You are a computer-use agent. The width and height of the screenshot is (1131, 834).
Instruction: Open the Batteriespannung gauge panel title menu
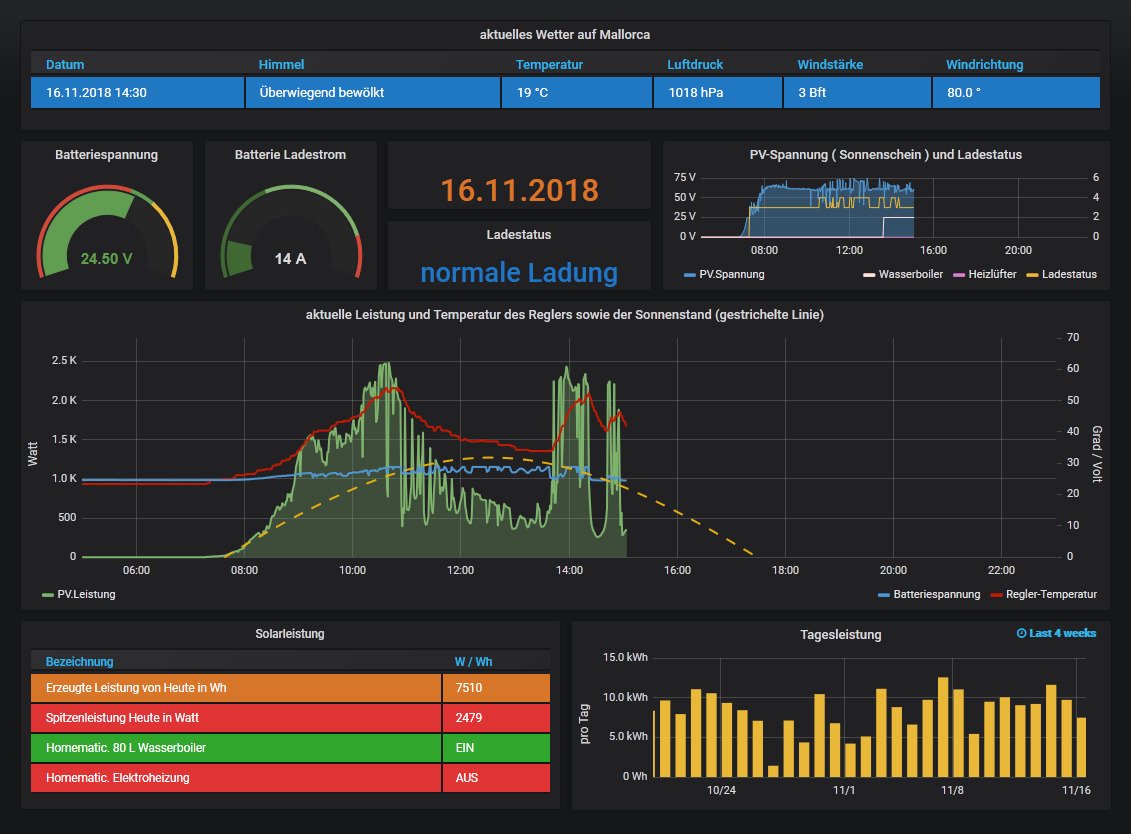(x=106, y=155)
